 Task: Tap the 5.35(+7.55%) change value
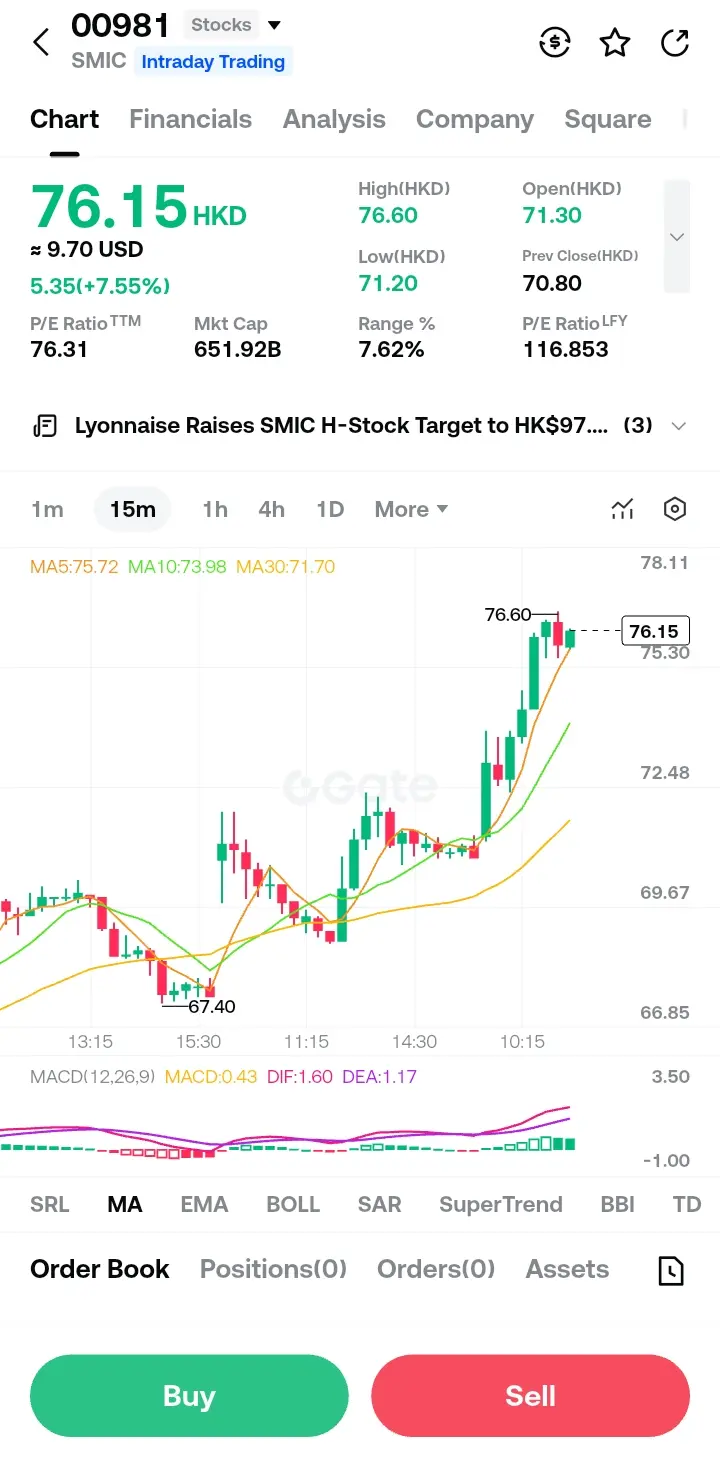tap(100, 287)
